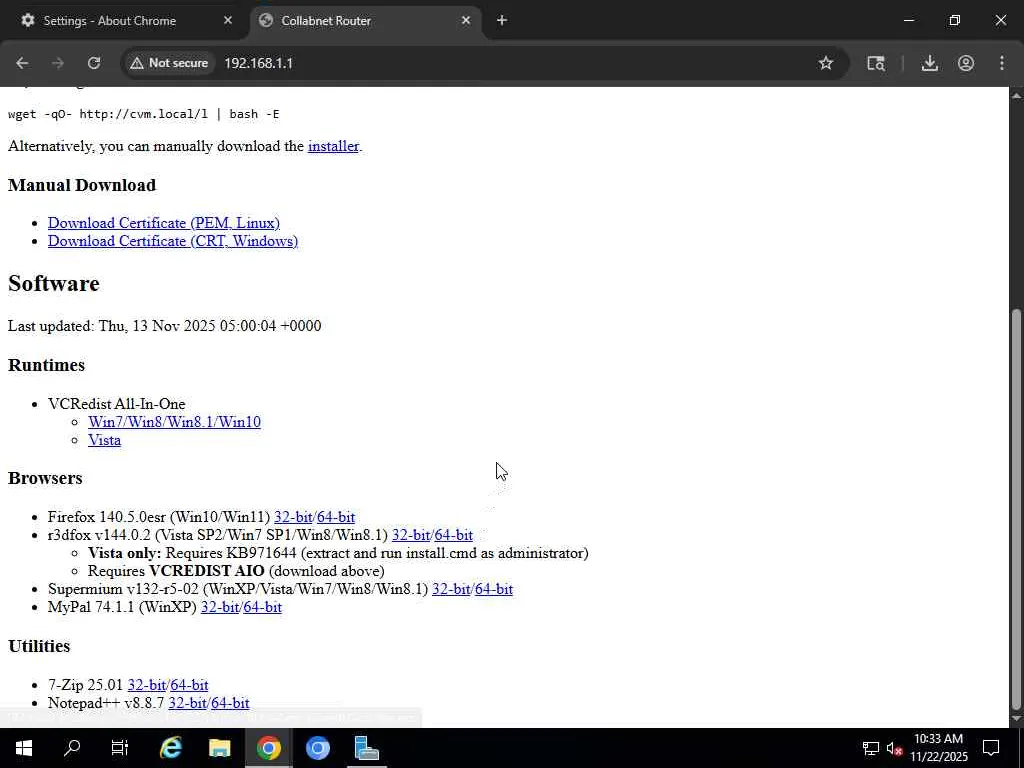Viewport: 1024px width, 768px height.
Task: Launch Internet Explorer from the taskbar
Action: point(170,748)
